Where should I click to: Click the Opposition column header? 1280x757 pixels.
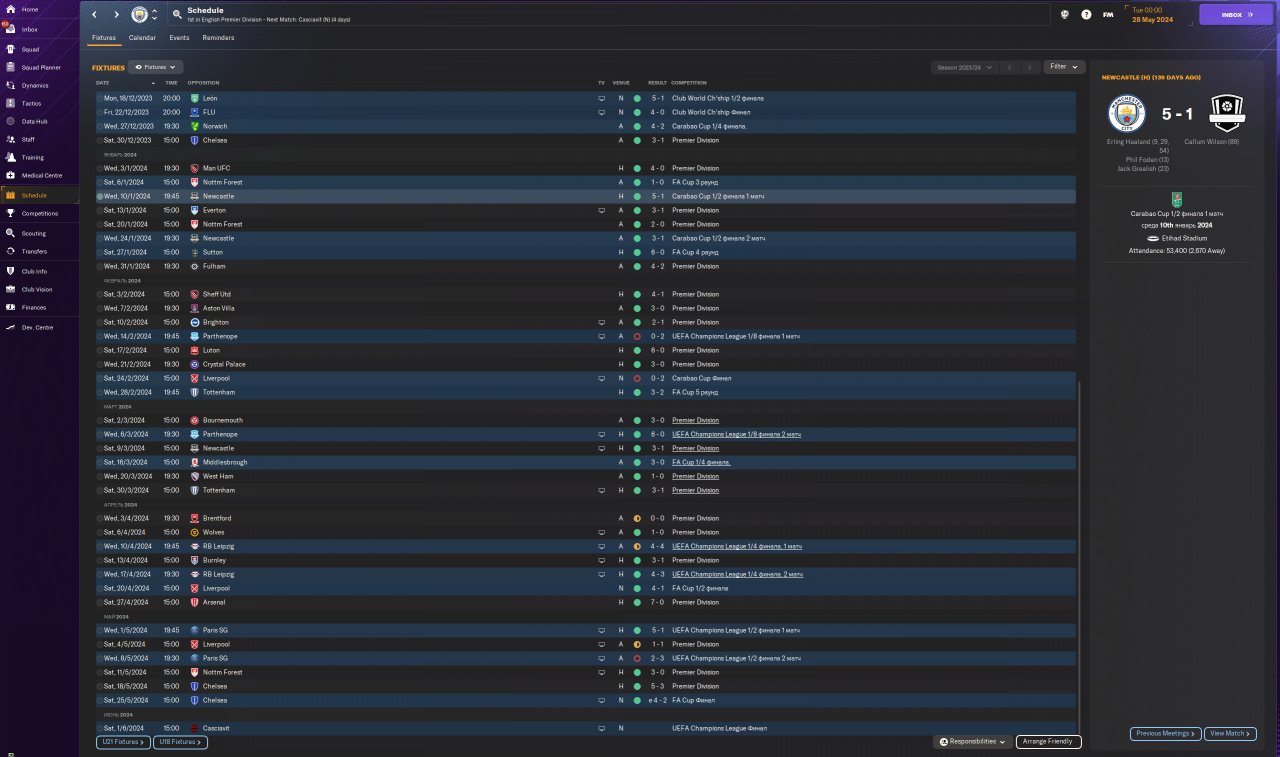(203, 83)
